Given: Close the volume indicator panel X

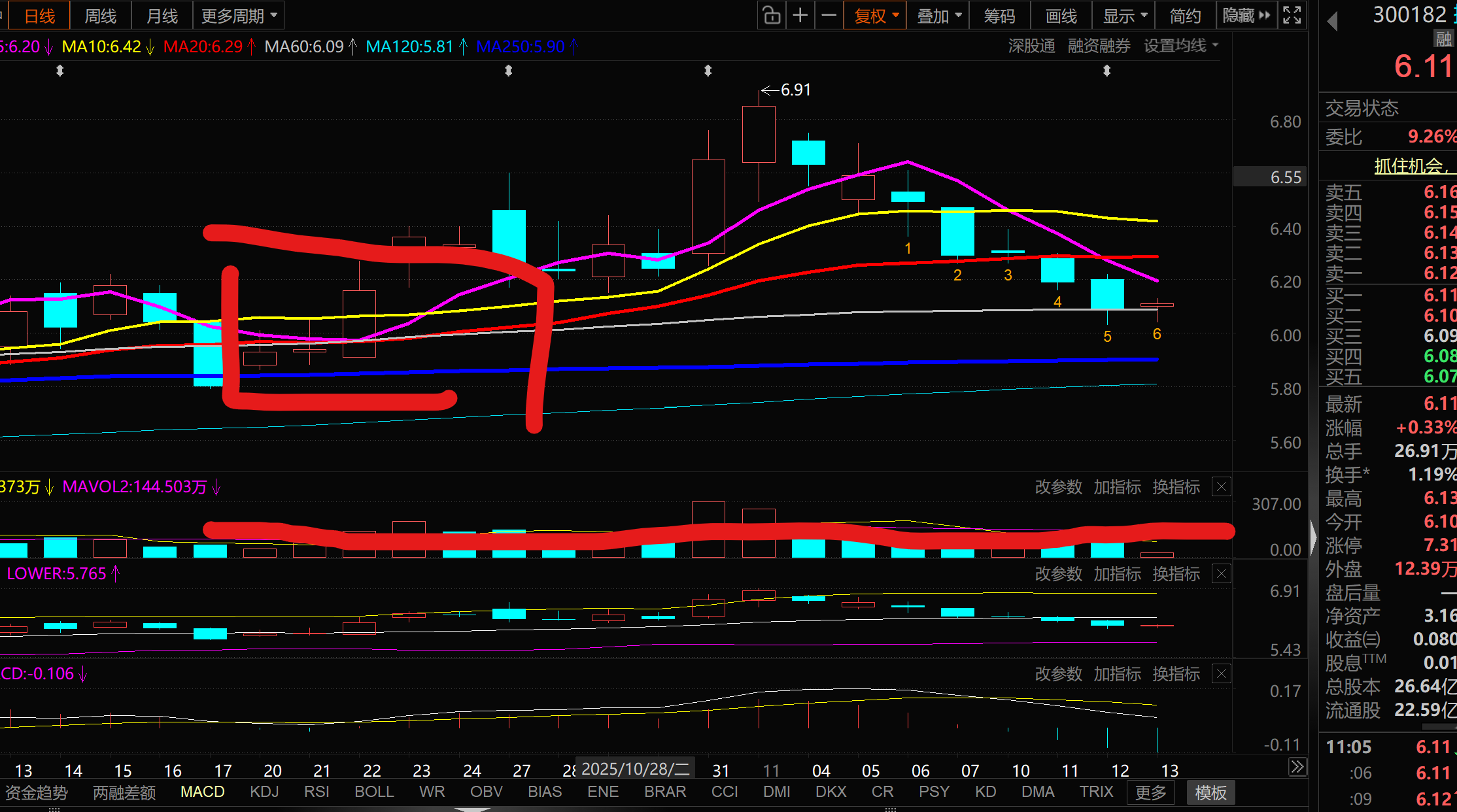Looking at the screenshot, I should coord(1221,486).
